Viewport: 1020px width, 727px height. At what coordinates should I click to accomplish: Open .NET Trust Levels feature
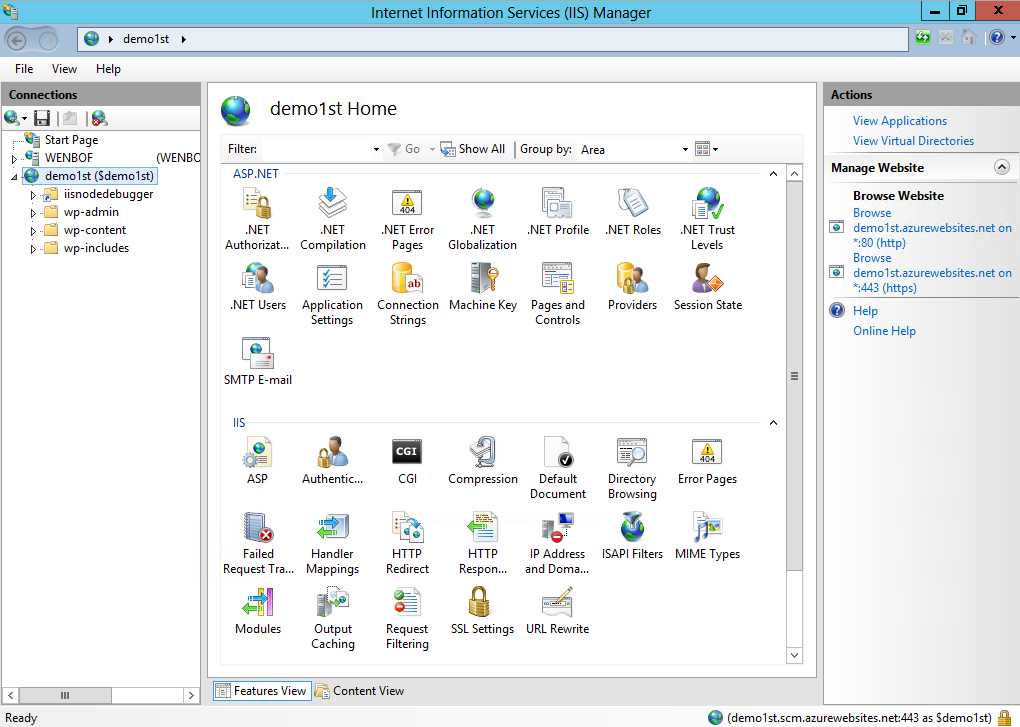point(707,218)
